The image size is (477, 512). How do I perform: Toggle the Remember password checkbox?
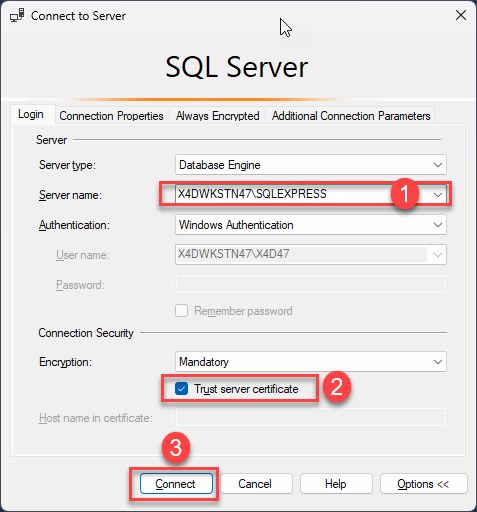click(182, 311)
